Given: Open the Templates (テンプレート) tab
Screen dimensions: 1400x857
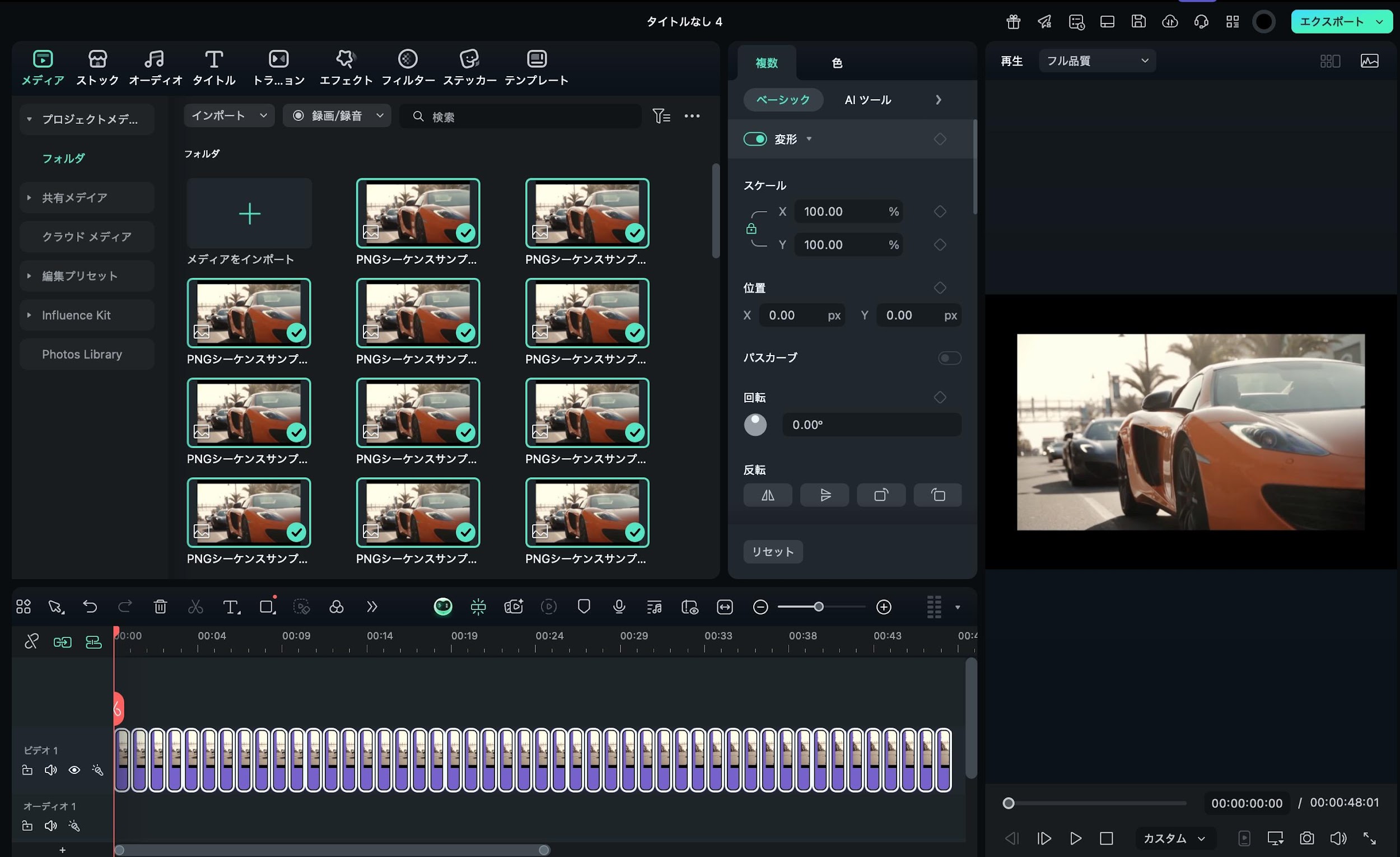Looking at the screenshot, I should 536,68.
